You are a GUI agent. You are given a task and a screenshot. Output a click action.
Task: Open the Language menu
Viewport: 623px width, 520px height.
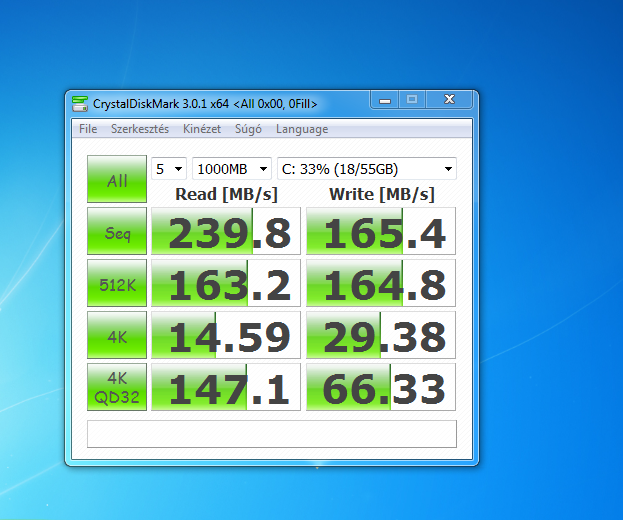click(302, 129)
